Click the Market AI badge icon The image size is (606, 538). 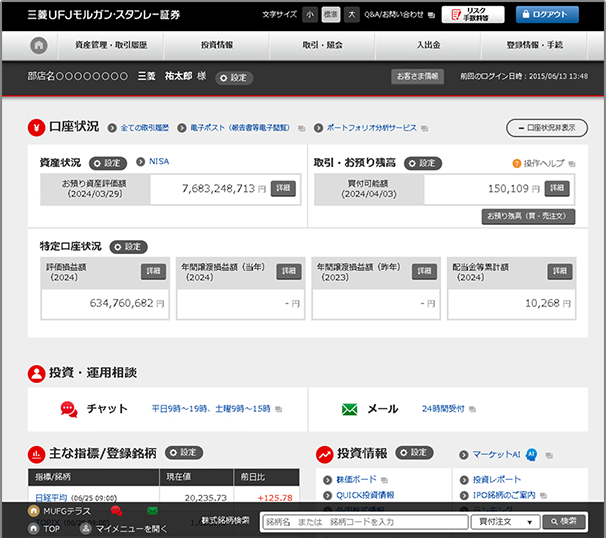click(x=532, y=453)
